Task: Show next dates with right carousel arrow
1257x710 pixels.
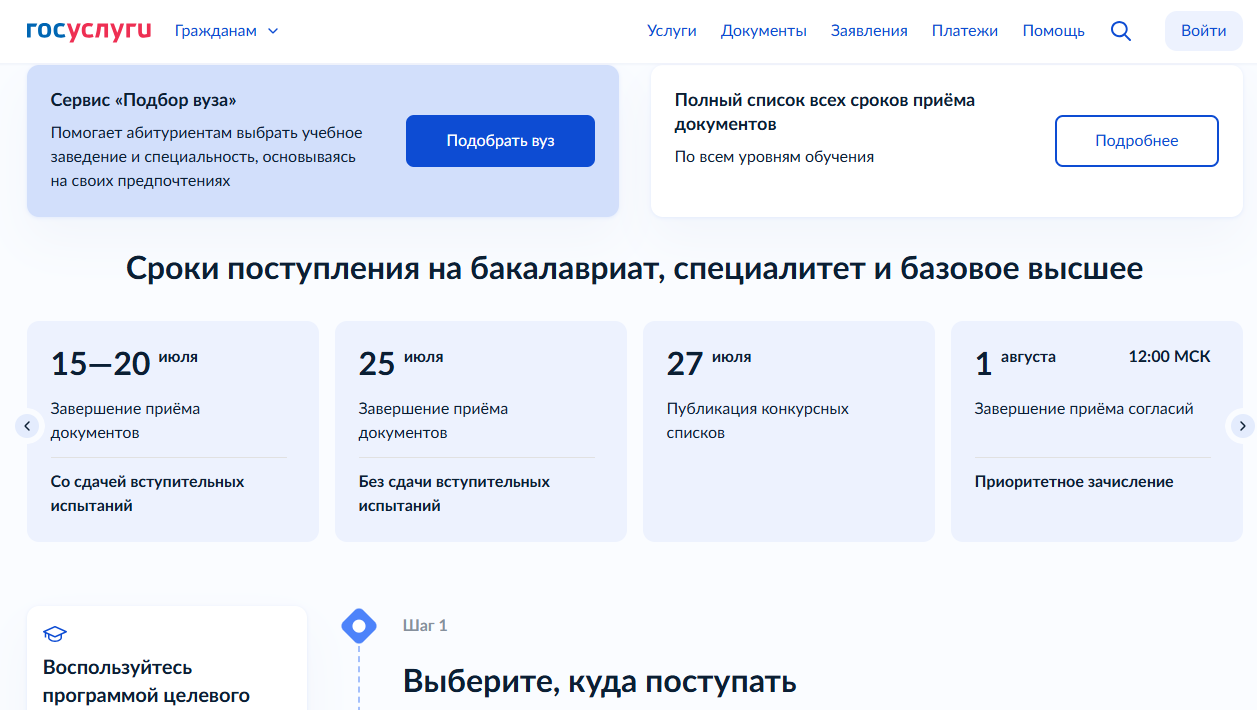Action: [1242, 426]
